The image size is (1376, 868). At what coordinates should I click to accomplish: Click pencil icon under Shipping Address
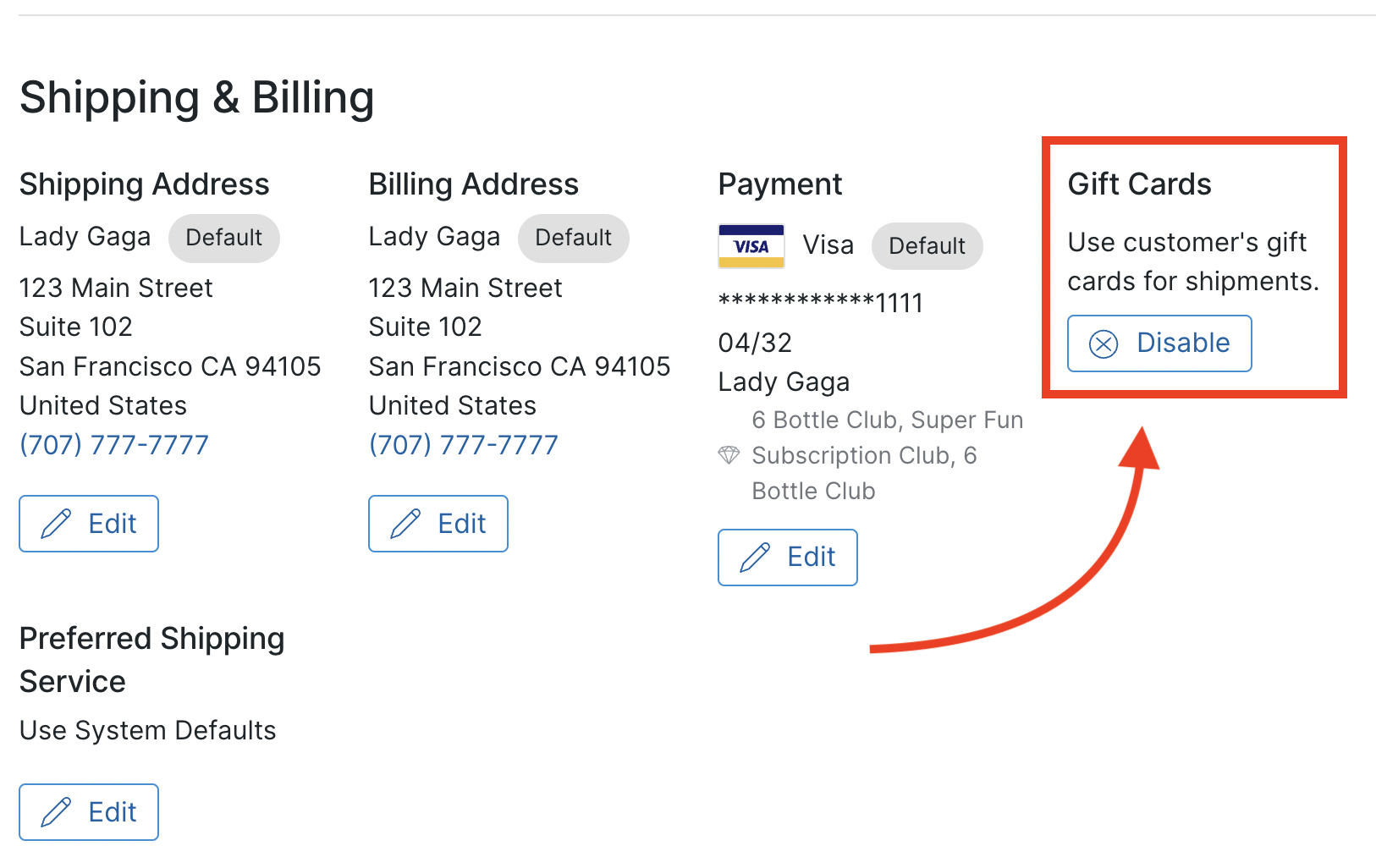tap(57, 524)
